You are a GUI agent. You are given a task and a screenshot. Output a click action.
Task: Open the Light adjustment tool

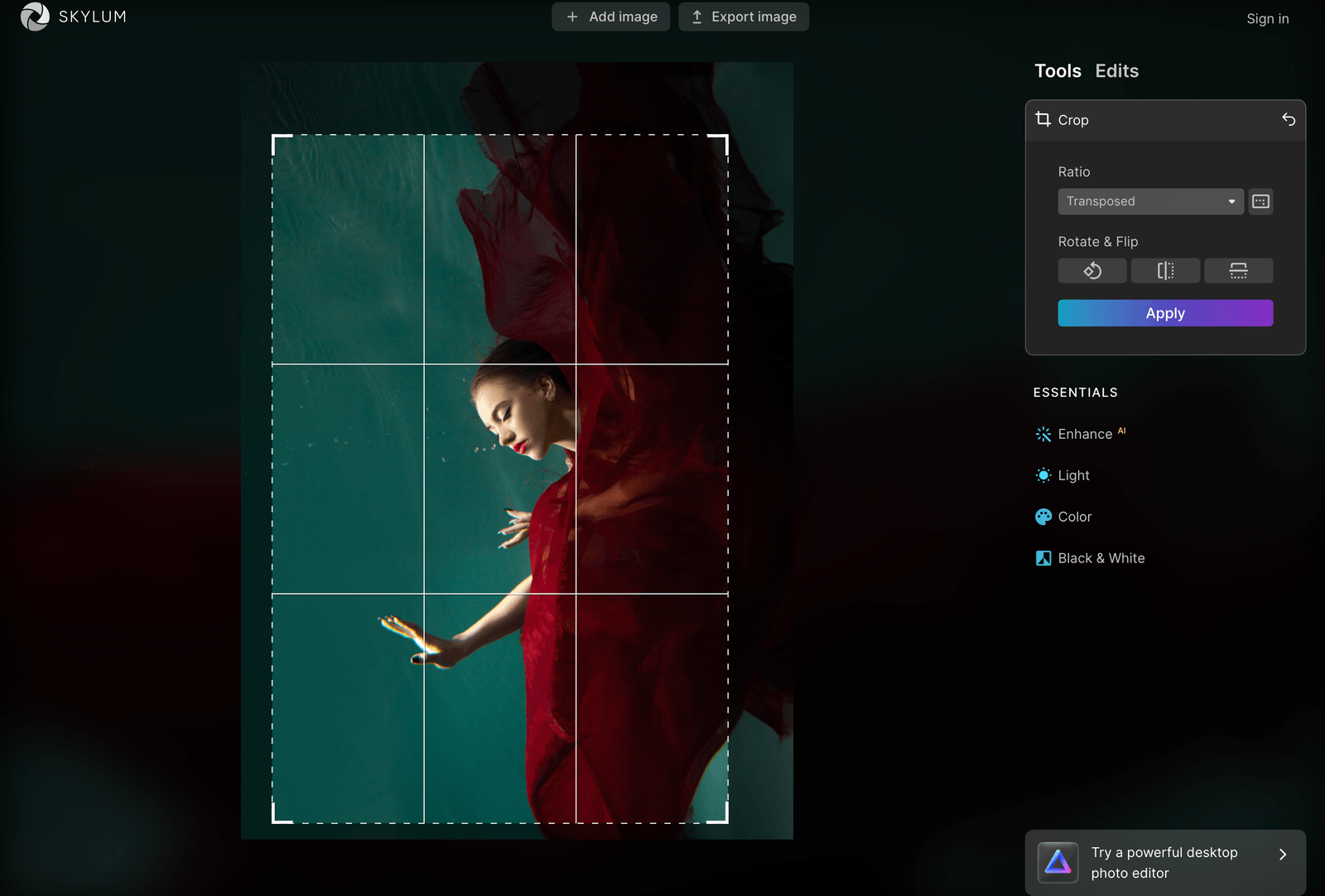[1074, 474]
